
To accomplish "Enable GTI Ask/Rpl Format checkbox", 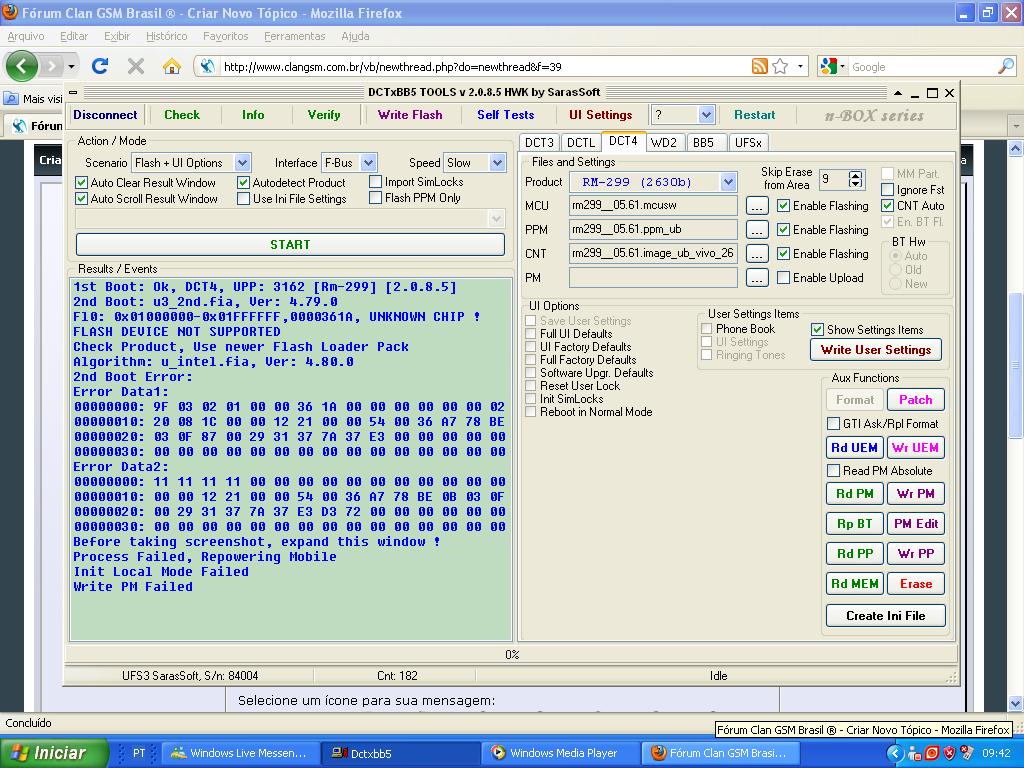I will (x=833, y=424).
